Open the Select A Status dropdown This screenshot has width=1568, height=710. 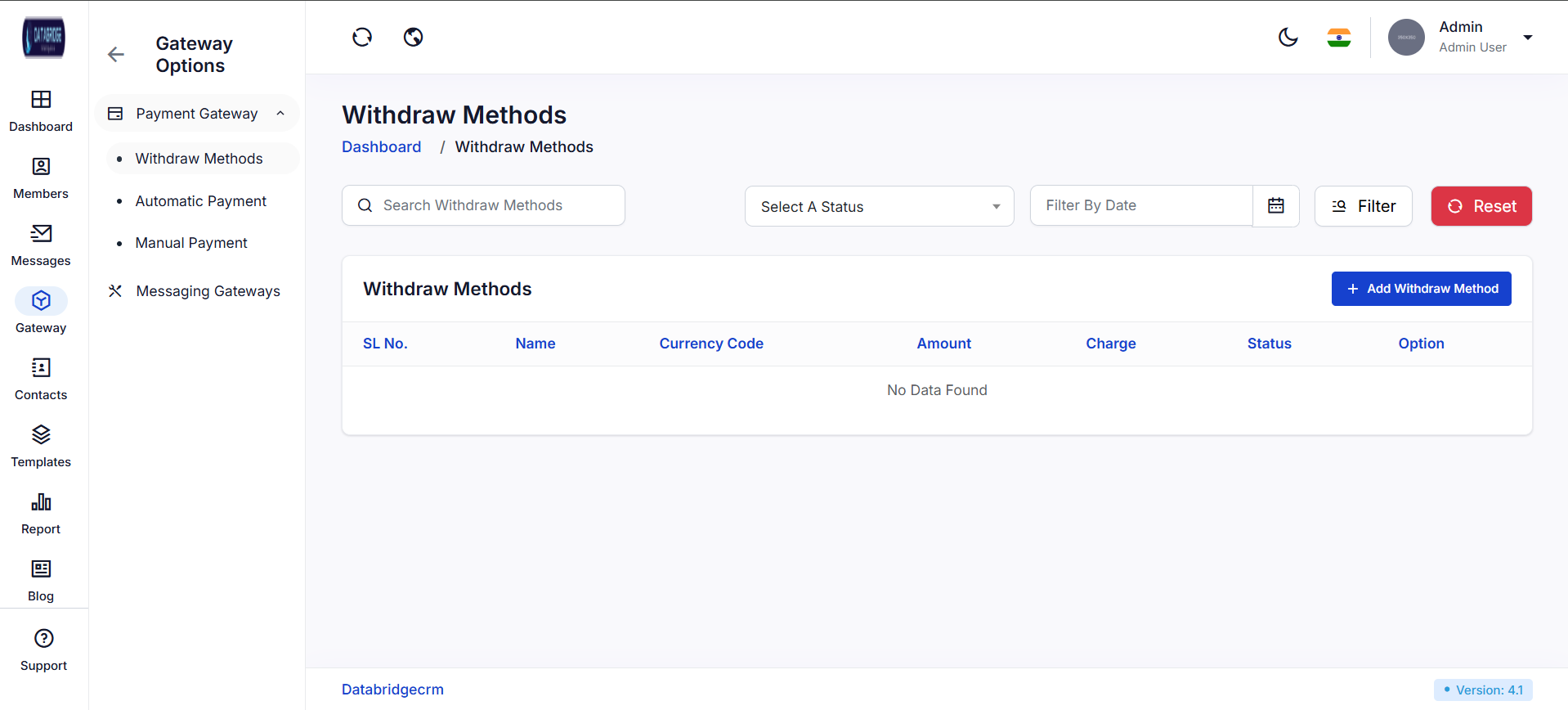click(879, 207)
